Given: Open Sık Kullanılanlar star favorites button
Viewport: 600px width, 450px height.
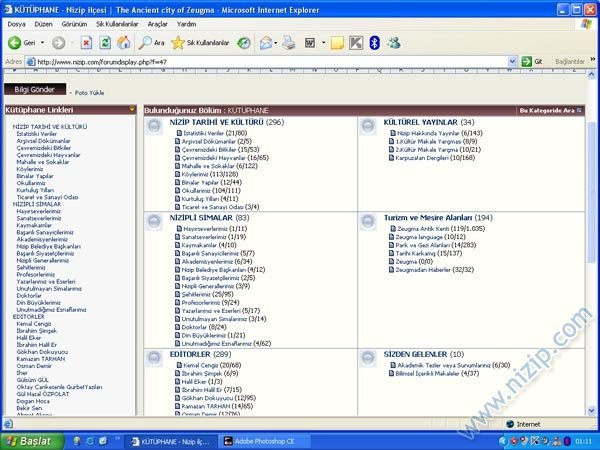Looking at the screenshot, I should [x=200, y=43].
